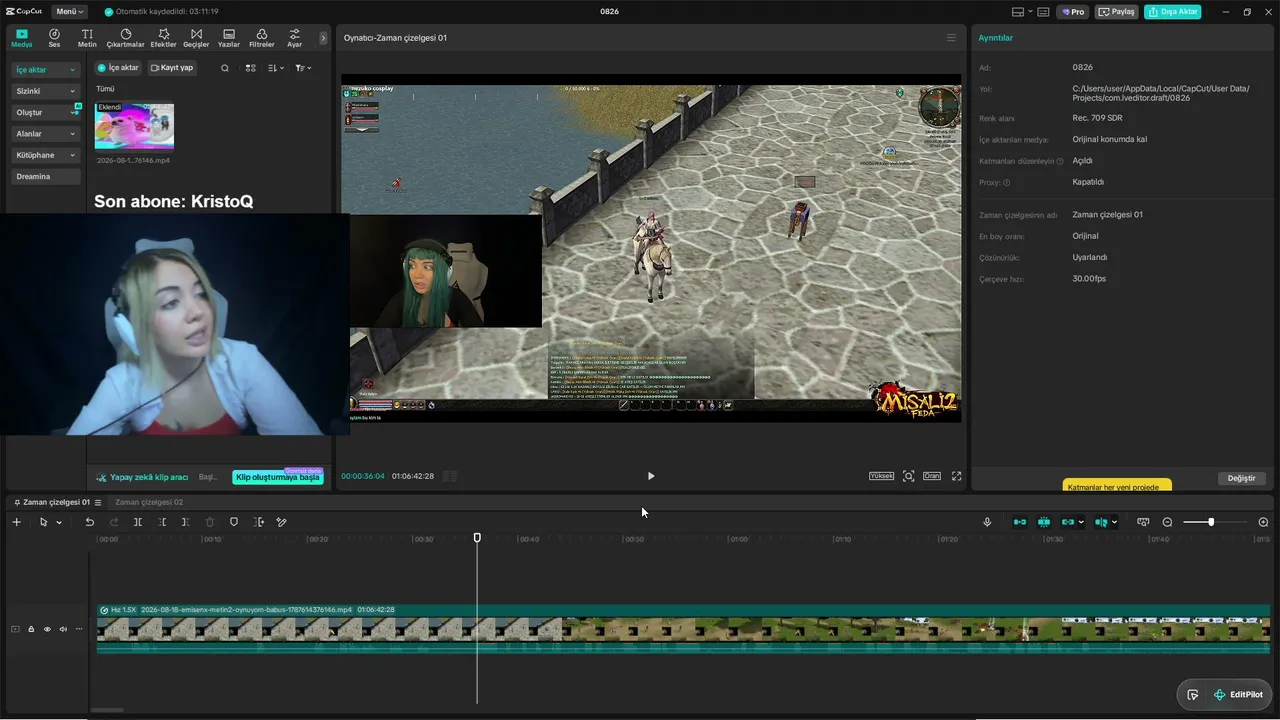Image resolution: width=1280 pixels, height=720 pixels.
Task: Open EditPilot assistant
Action: [1238, 695]
